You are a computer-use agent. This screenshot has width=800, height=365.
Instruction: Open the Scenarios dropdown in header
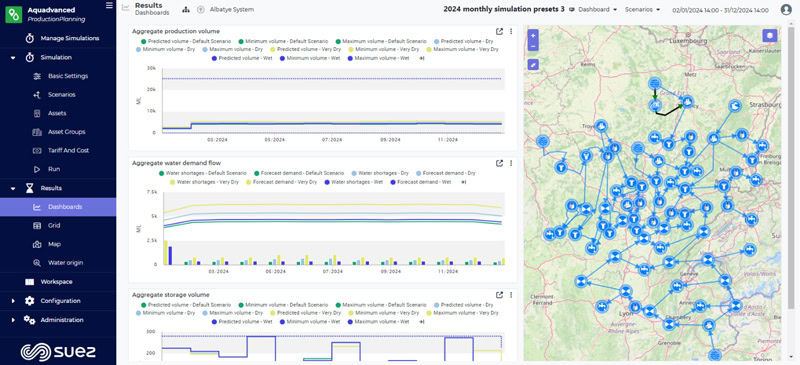(x=642, y=10)
